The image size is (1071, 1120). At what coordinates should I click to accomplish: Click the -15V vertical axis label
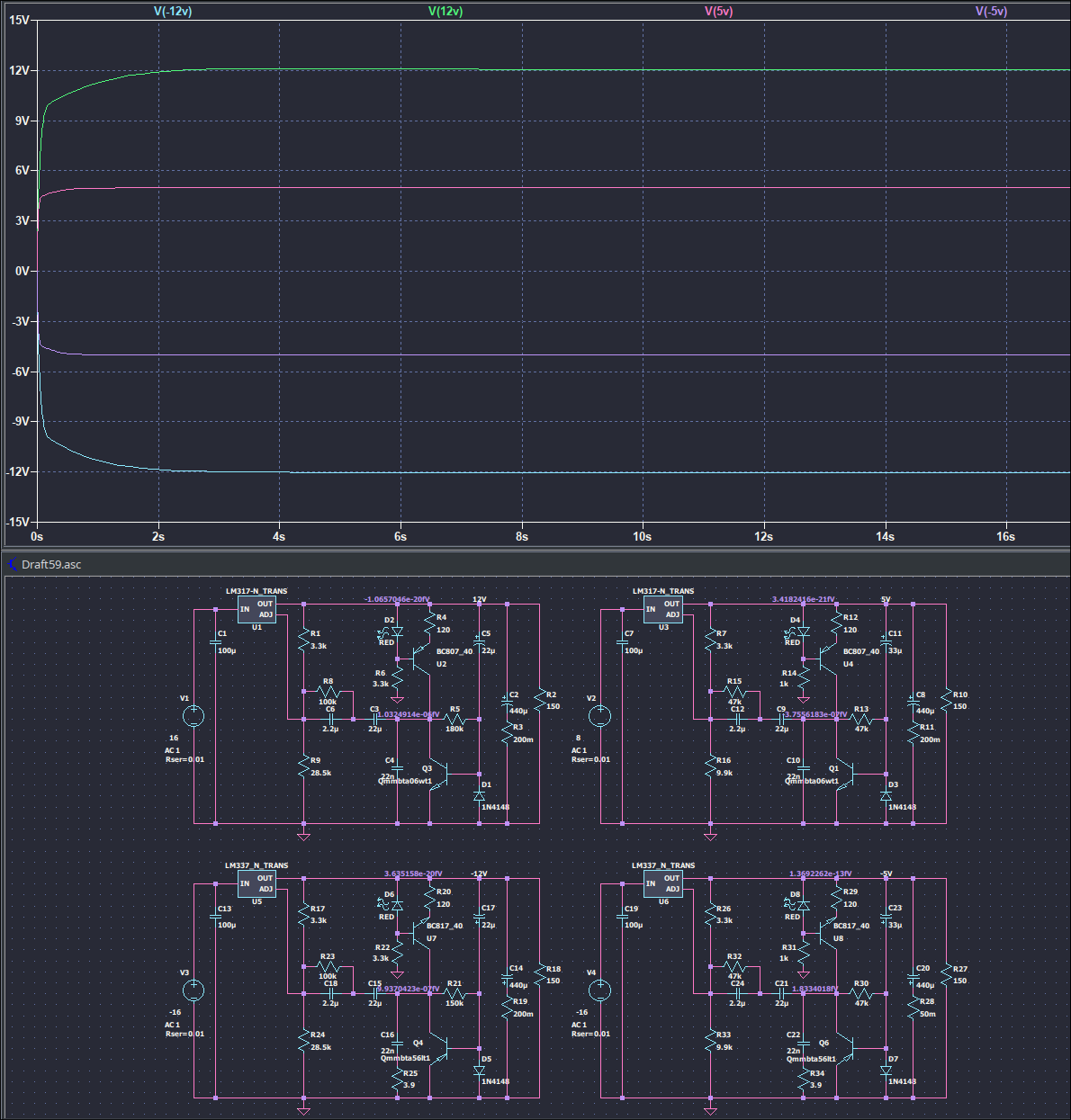pyautogui.click(x=18, y=522)
